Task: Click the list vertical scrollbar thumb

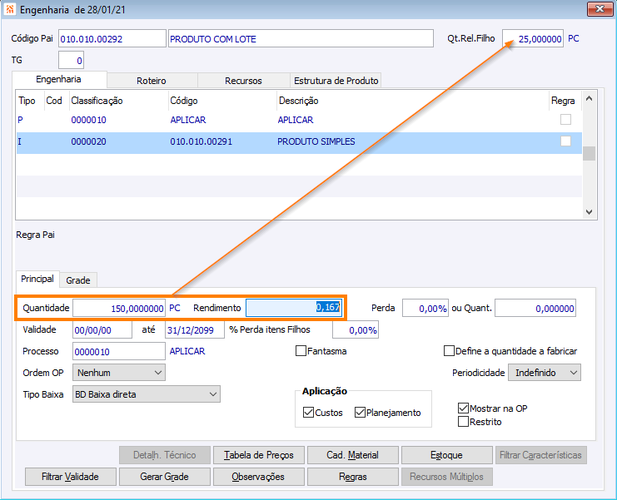Action: (x=589, y=153)
